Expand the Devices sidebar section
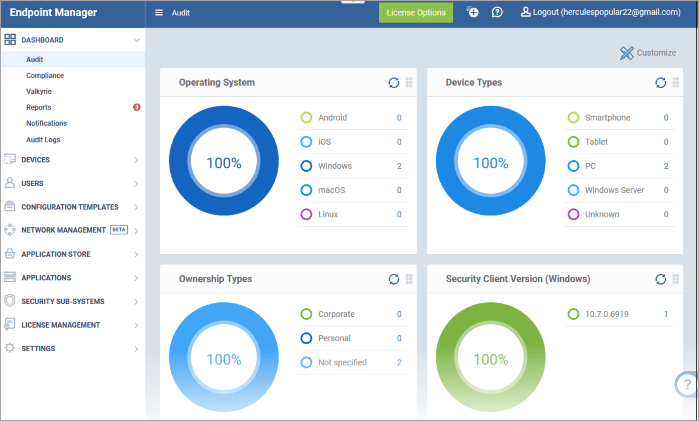Screen dimensions: 699x421 136,159
